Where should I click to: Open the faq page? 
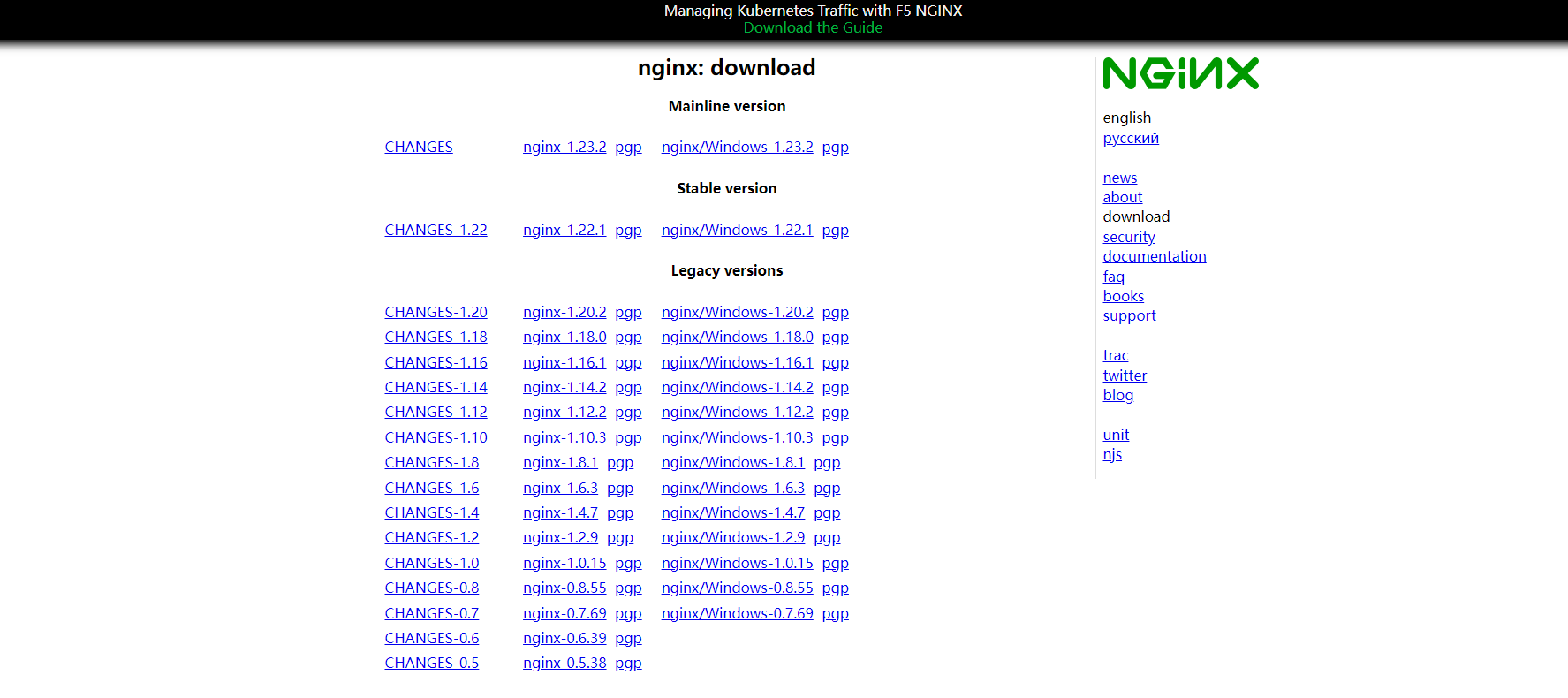1114,277
